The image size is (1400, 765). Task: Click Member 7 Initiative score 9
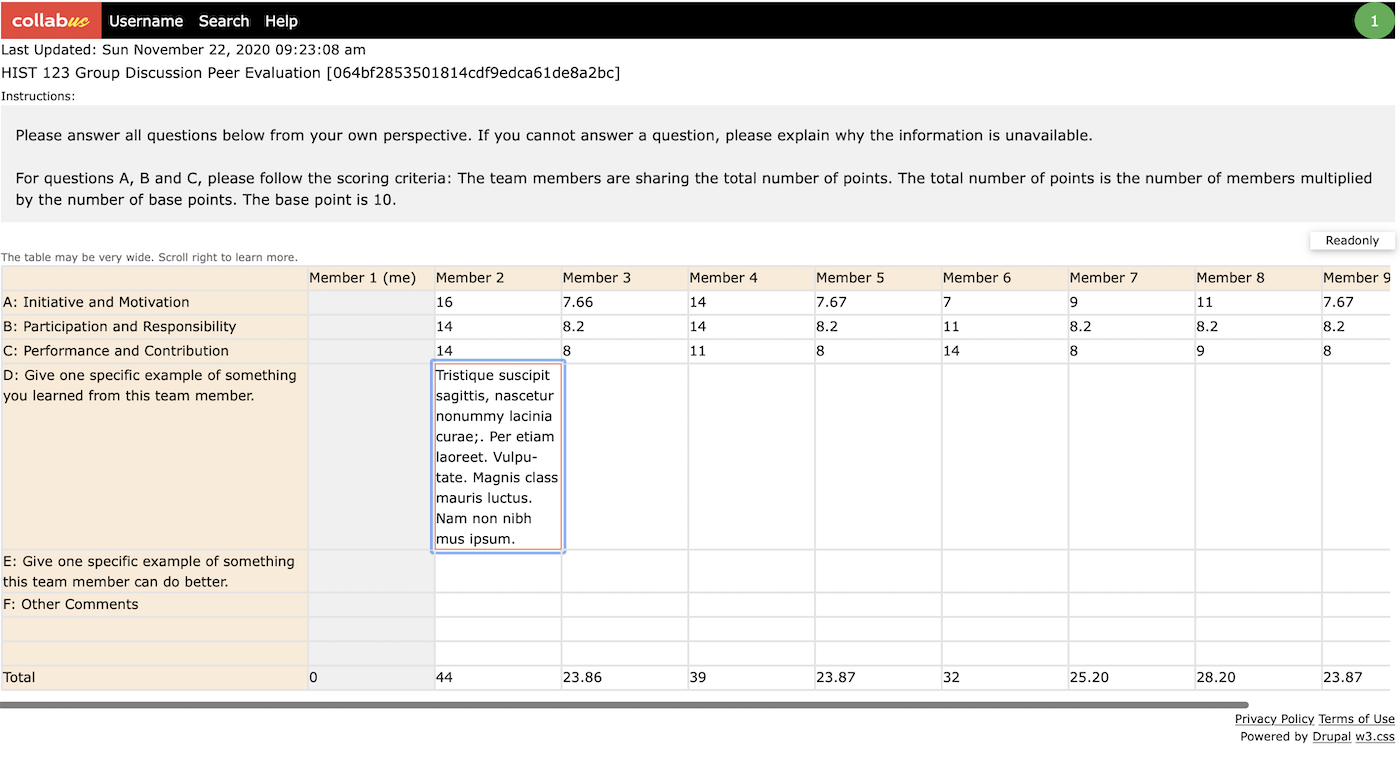pos(1132,302)
